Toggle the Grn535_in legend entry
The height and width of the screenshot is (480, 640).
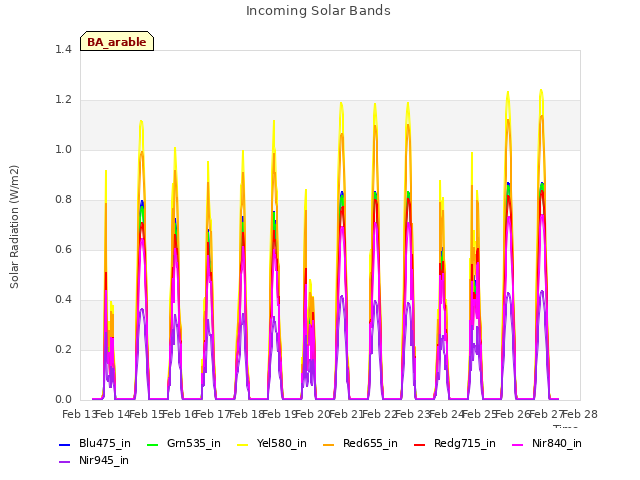tap(183, 443)
